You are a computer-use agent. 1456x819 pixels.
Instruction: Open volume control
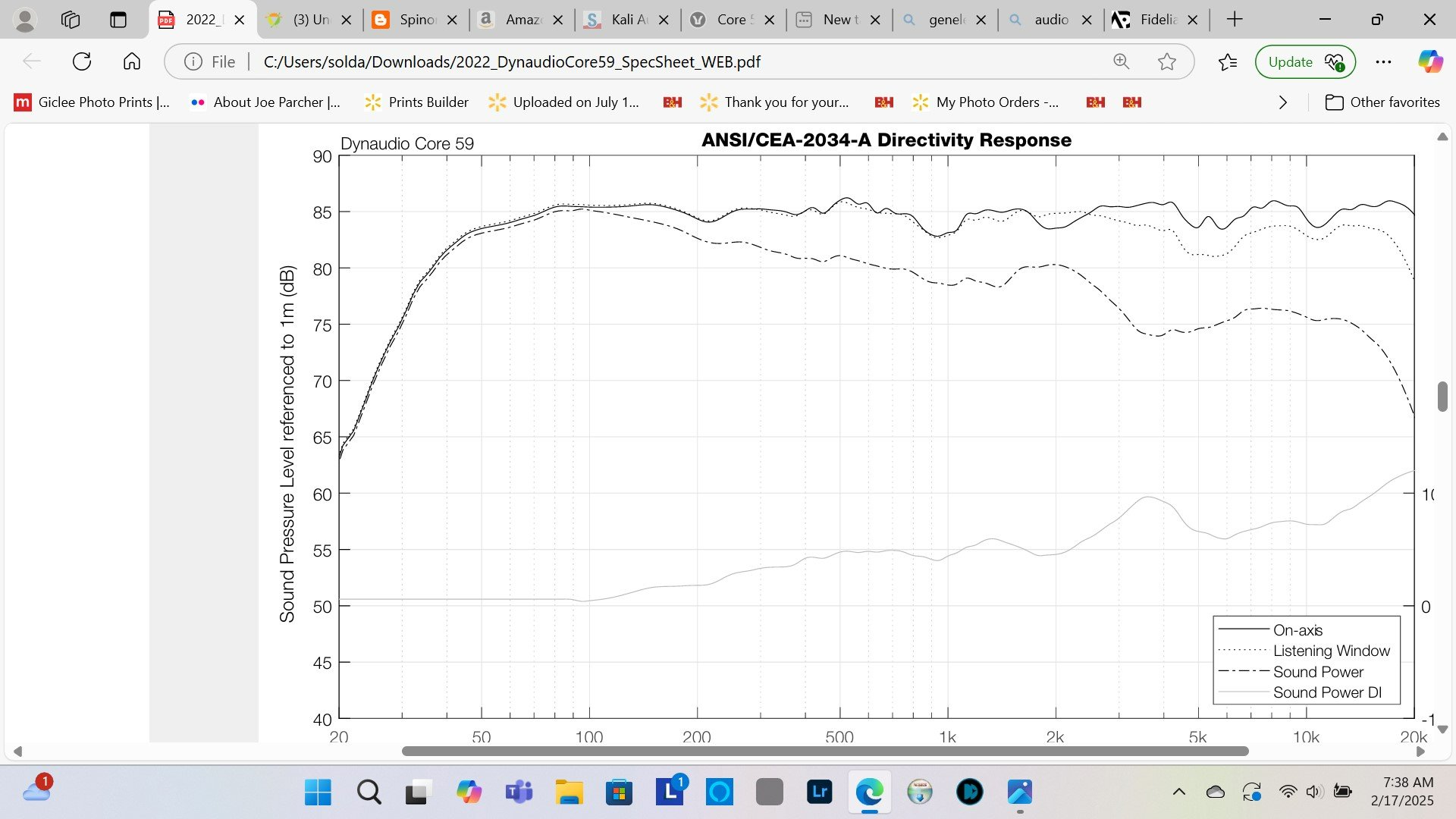[x=1315, y=792]
